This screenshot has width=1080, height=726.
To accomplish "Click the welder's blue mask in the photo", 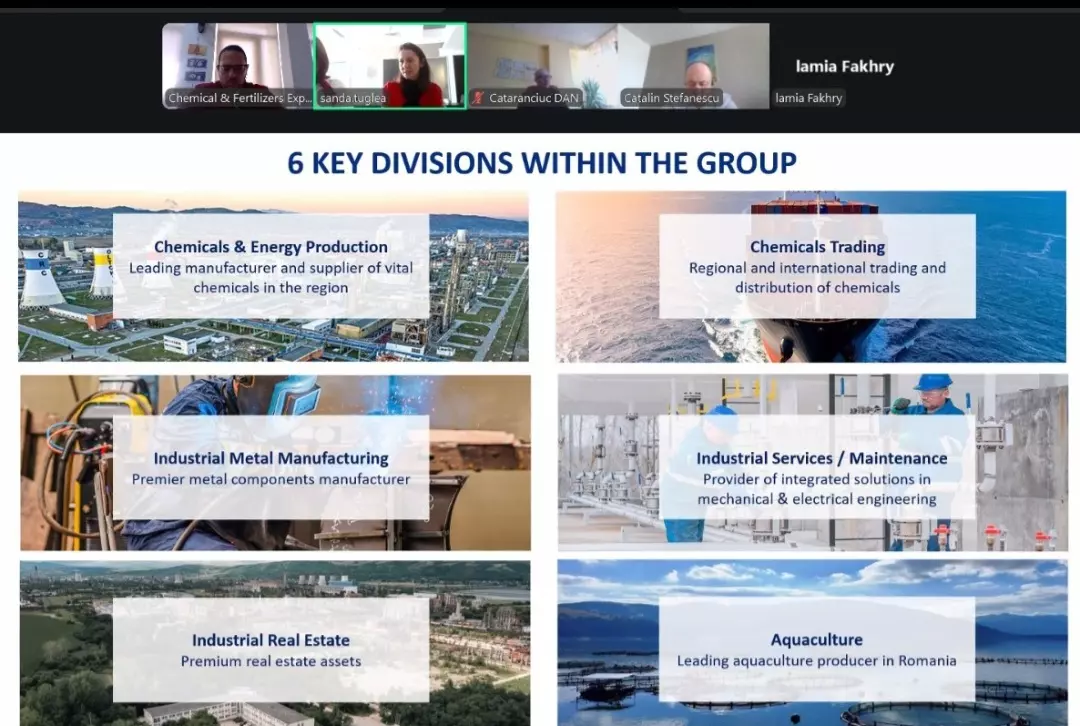I will [x=293, y=397].
